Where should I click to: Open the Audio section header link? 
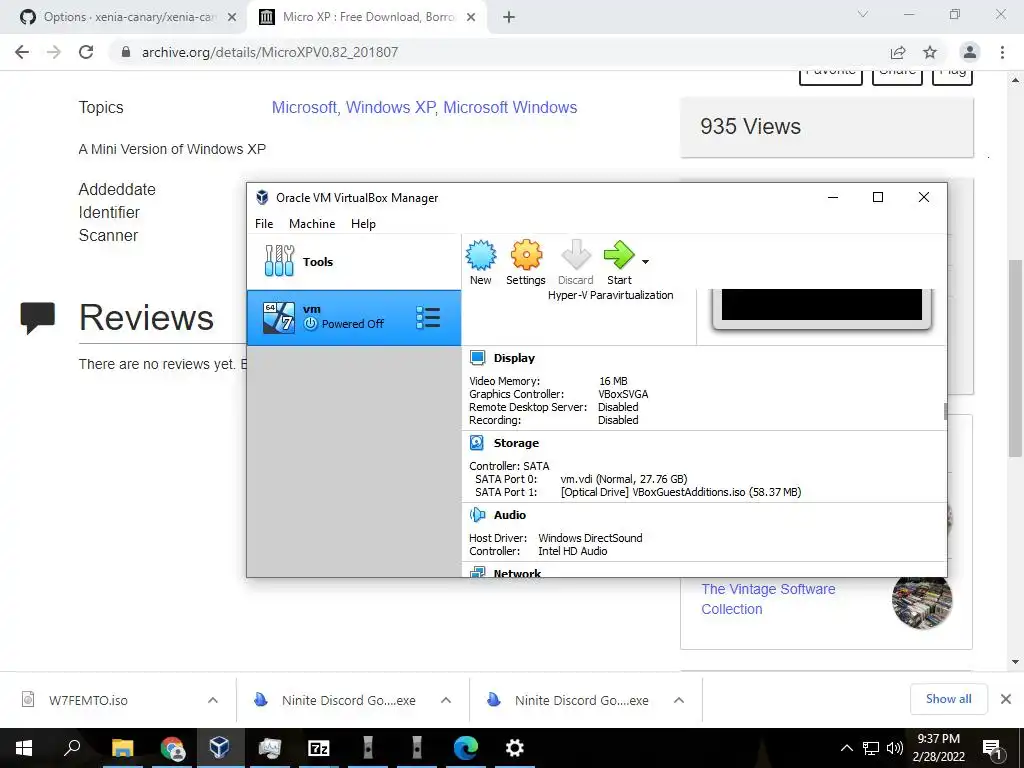coord(509,515)
